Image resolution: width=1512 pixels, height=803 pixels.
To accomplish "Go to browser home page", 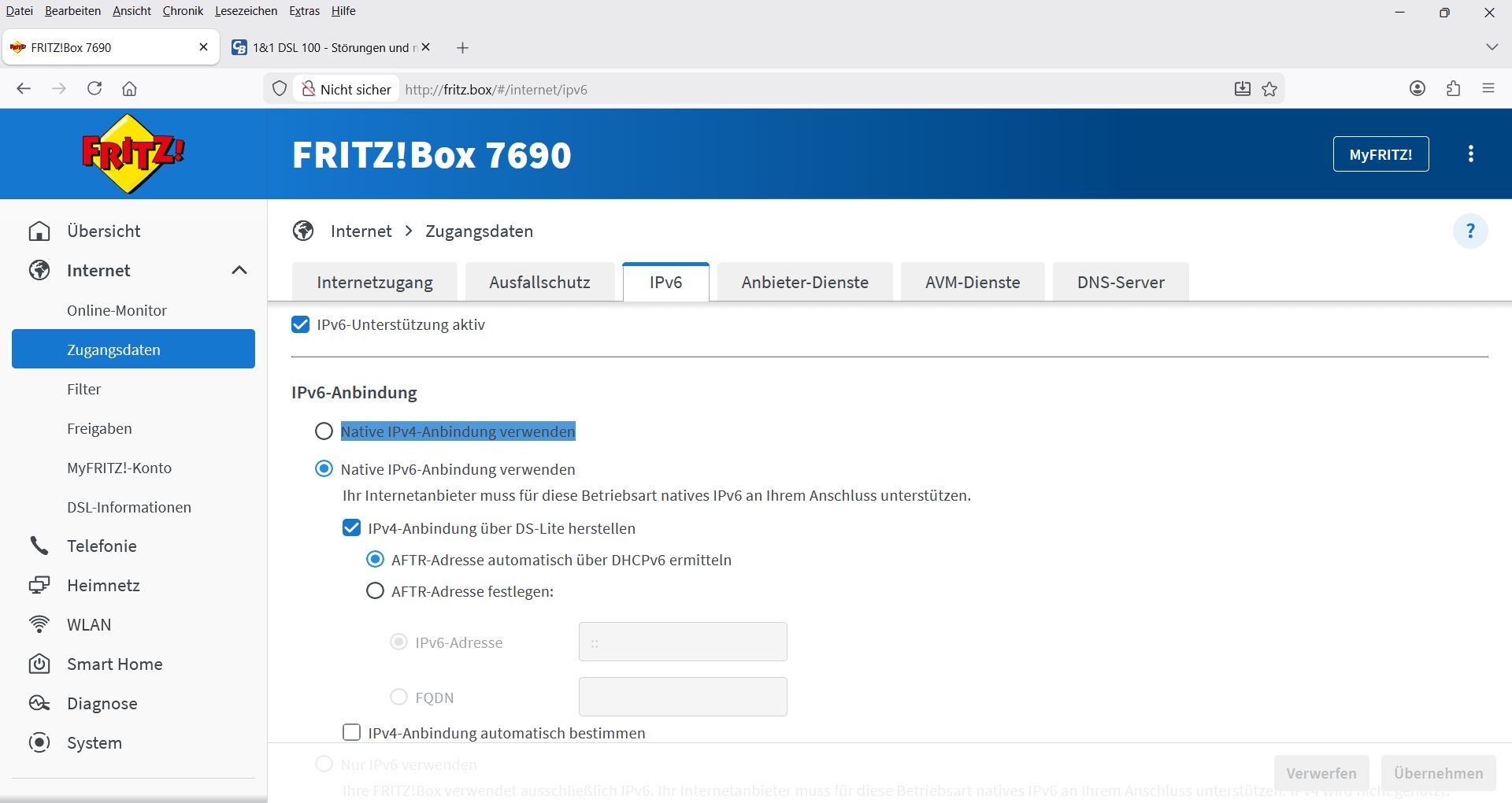I will [x=130, y=89].
